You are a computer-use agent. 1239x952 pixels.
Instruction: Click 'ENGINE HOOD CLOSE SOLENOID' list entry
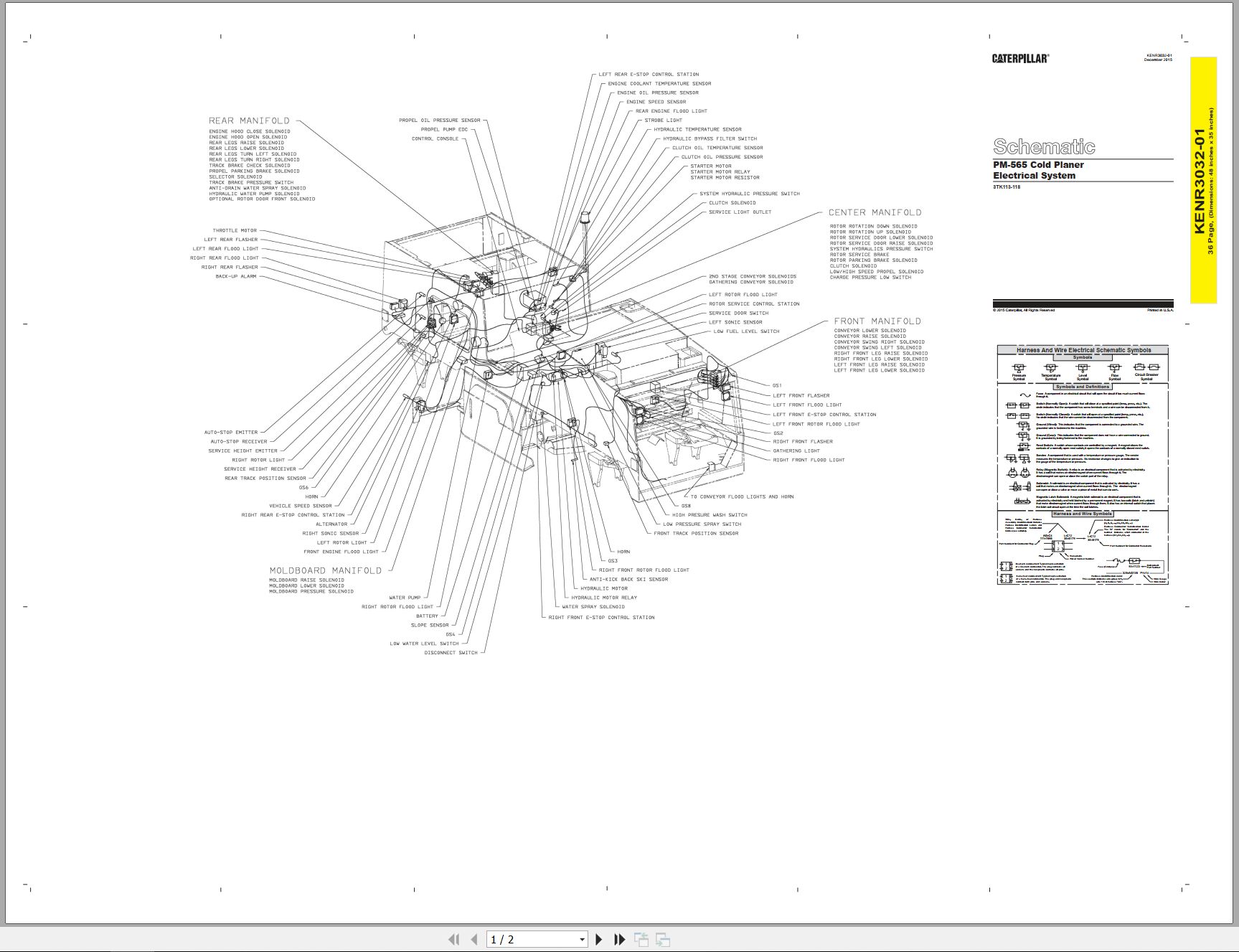[x=250, y=131]
